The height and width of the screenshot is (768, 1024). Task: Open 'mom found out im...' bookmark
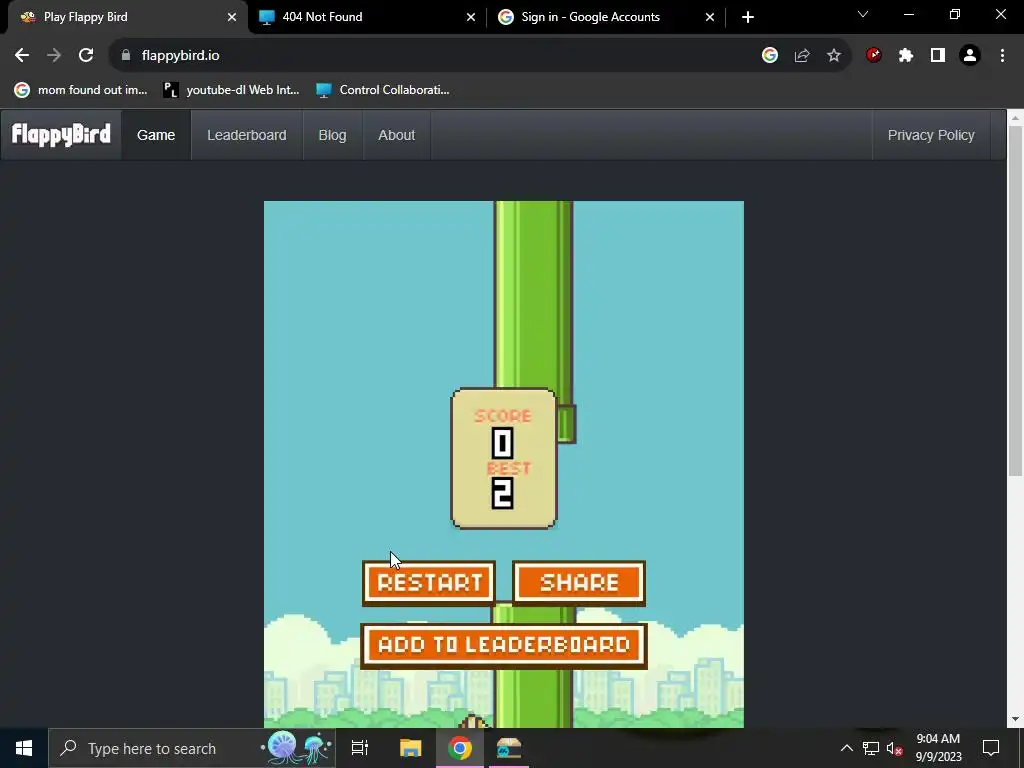[82, 90]
